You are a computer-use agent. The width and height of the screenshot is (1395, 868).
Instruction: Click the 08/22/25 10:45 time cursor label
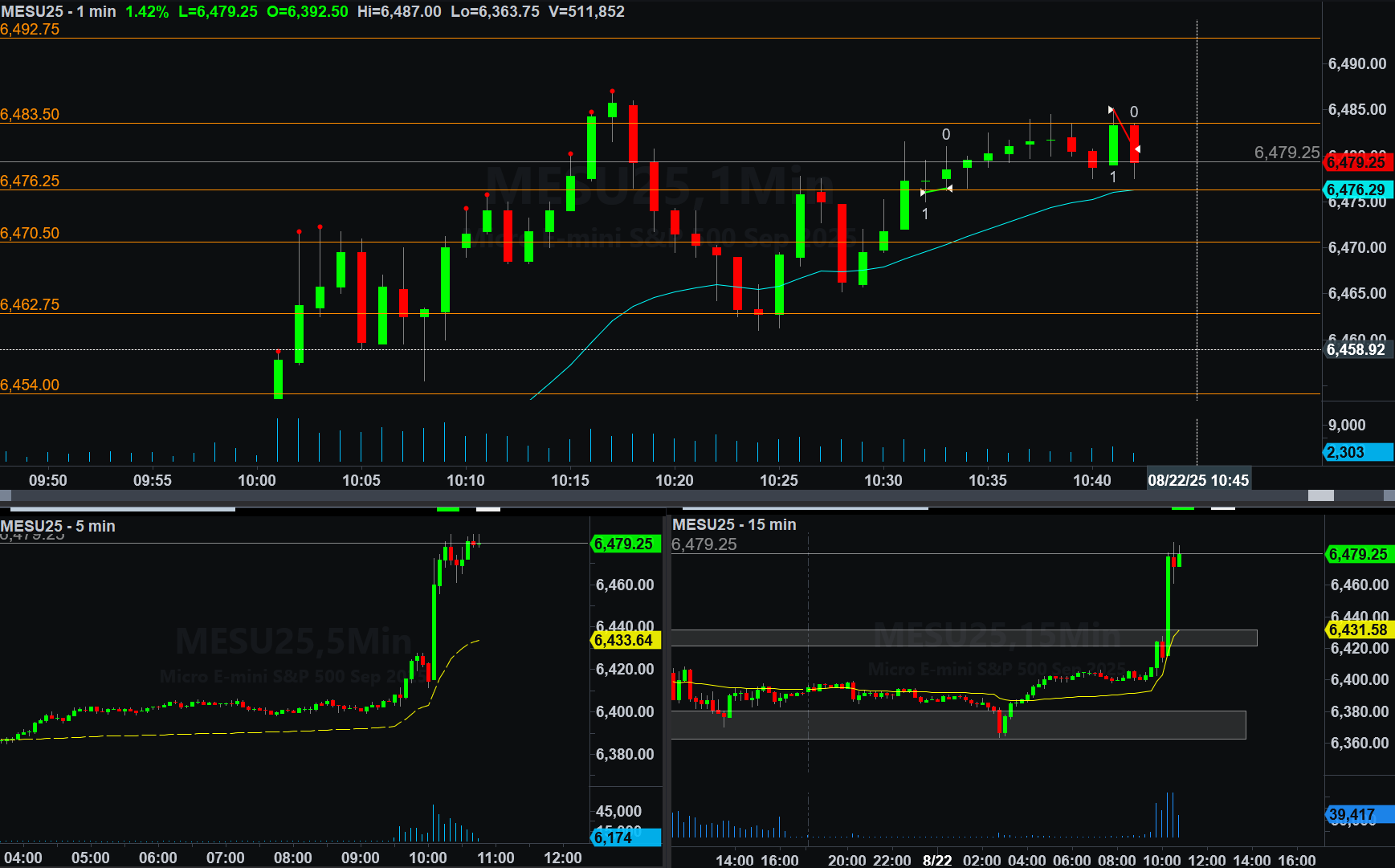click(x=1197, y=480)
